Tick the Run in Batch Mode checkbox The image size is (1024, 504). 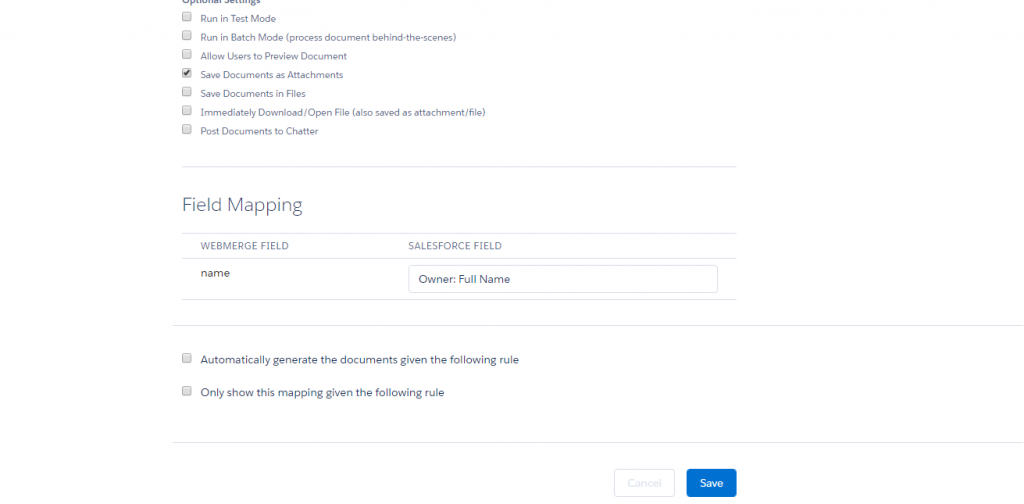186,36
